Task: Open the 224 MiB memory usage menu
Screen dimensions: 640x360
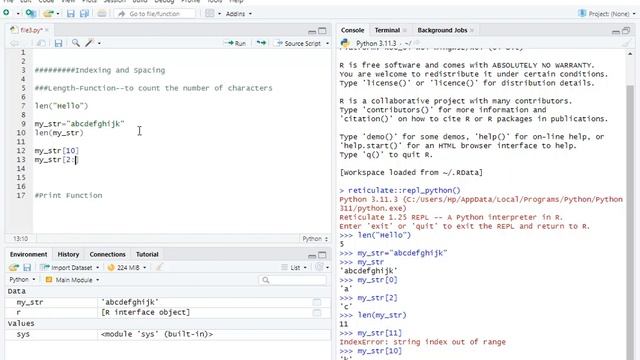Action: point(127,268)
